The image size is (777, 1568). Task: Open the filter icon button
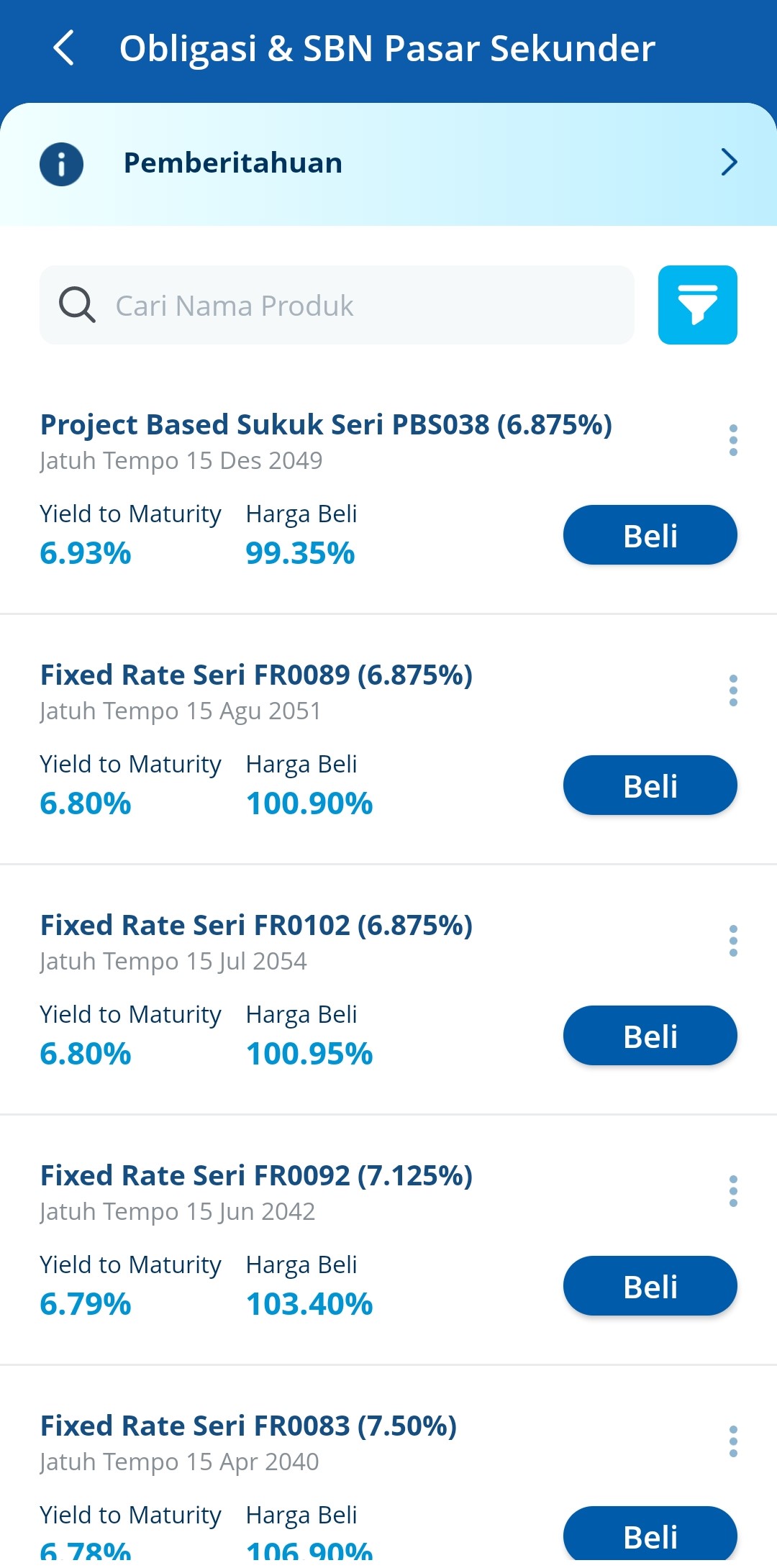tap(697, 305)
